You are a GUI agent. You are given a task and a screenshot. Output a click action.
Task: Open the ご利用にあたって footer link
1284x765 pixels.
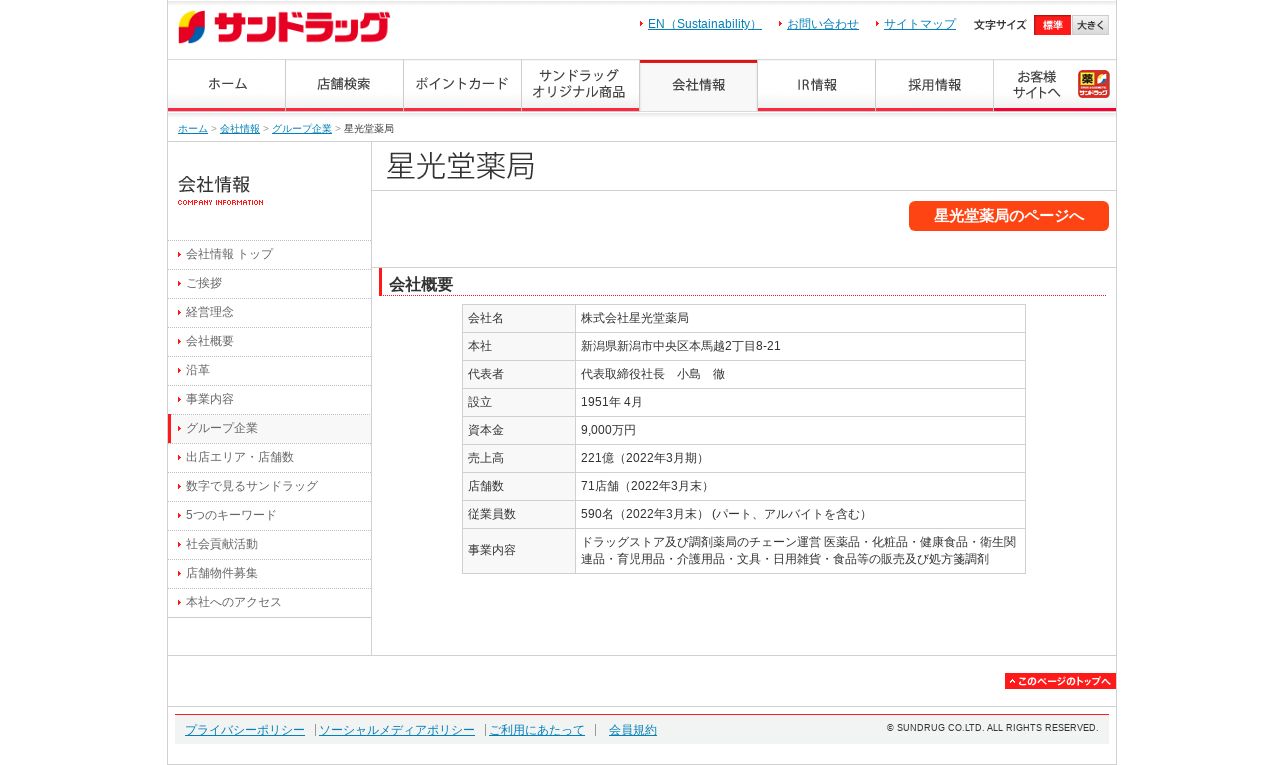pyautogui.click(x=537, y=730)
